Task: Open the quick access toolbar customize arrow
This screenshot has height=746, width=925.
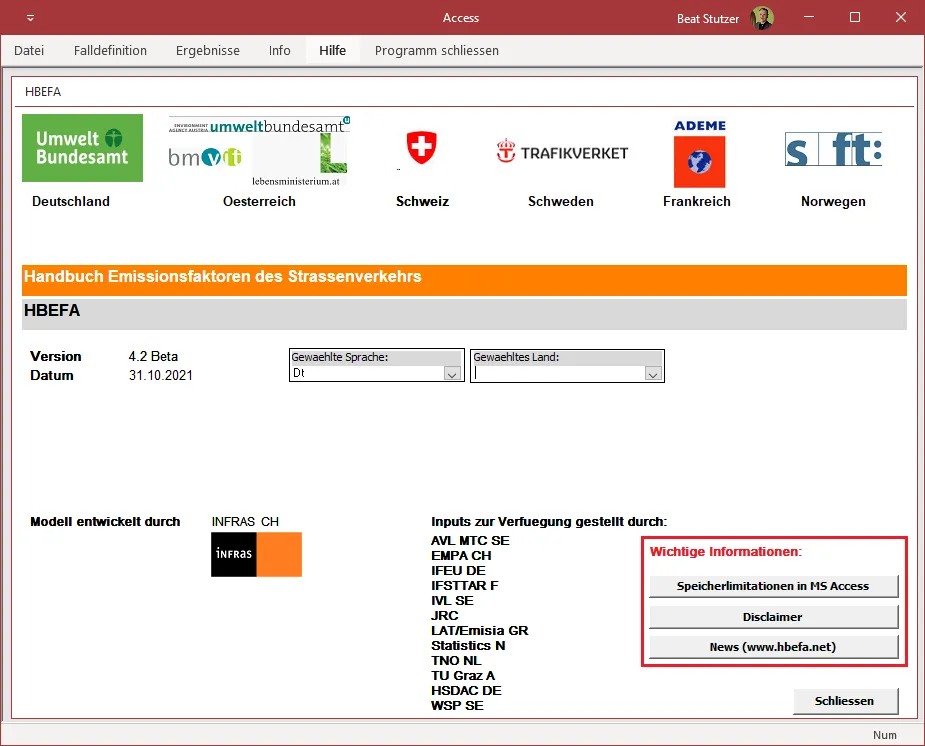Action: click(30, 18)
